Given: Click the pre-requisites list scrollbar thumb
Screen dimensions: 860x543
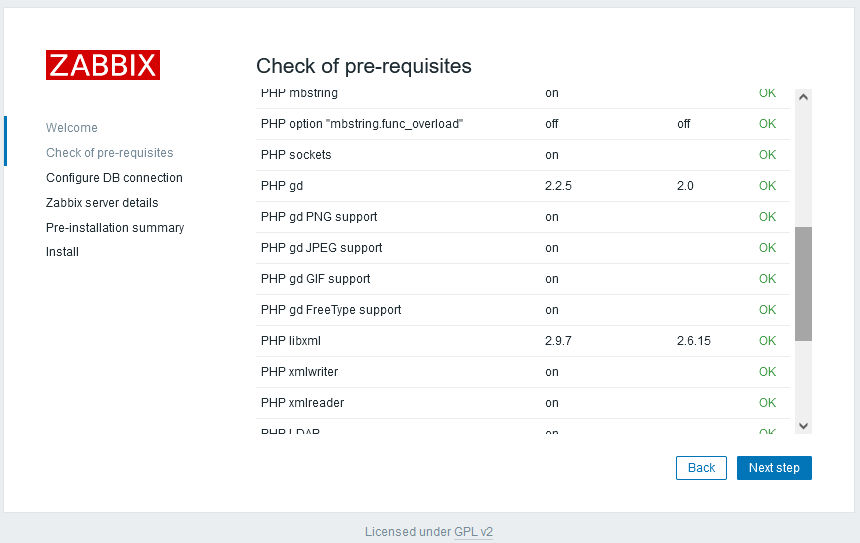Looking at the screenshot, I should click(x=803, y=284).
